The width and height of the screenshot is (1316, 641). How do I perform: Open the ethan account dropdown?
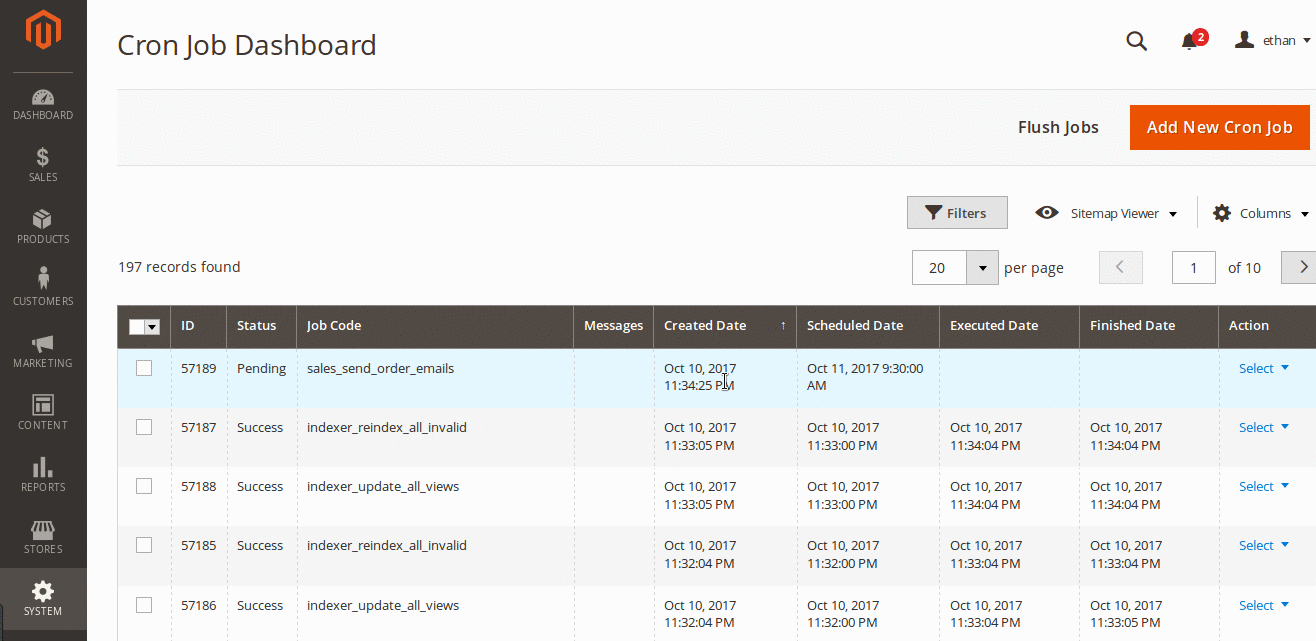1307,41
